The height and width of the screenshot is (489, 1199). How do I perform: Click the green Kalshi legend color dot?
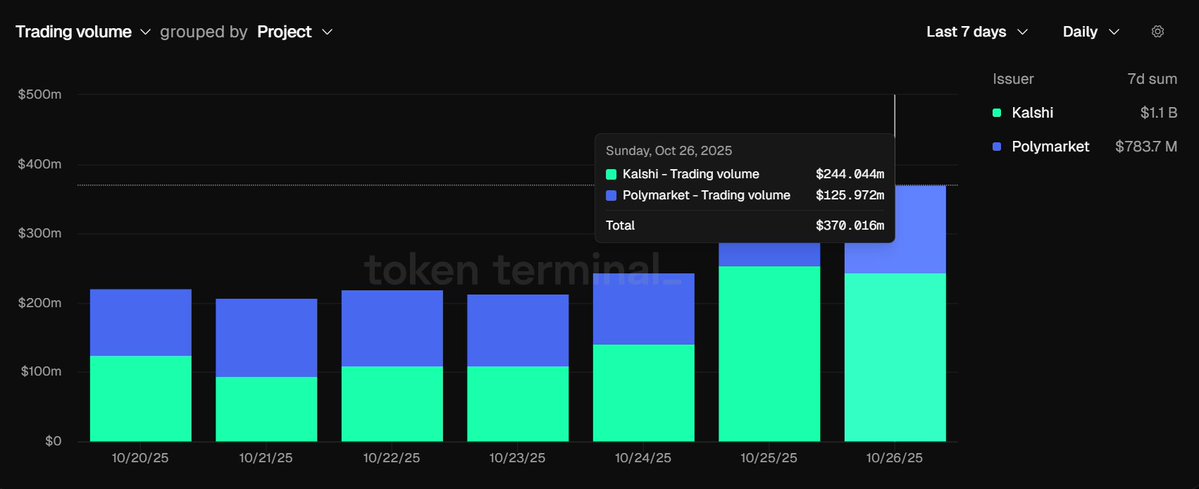(x=997, y=113)
